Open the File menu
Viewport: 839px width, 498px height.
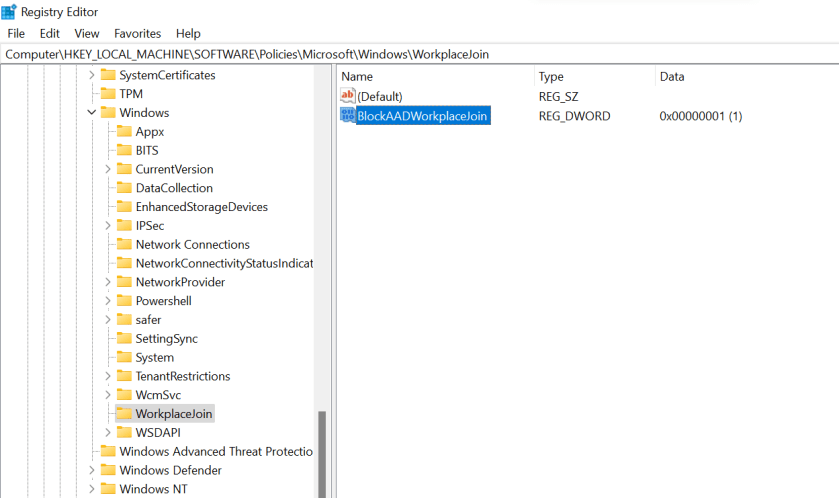(x=16, y=33)
